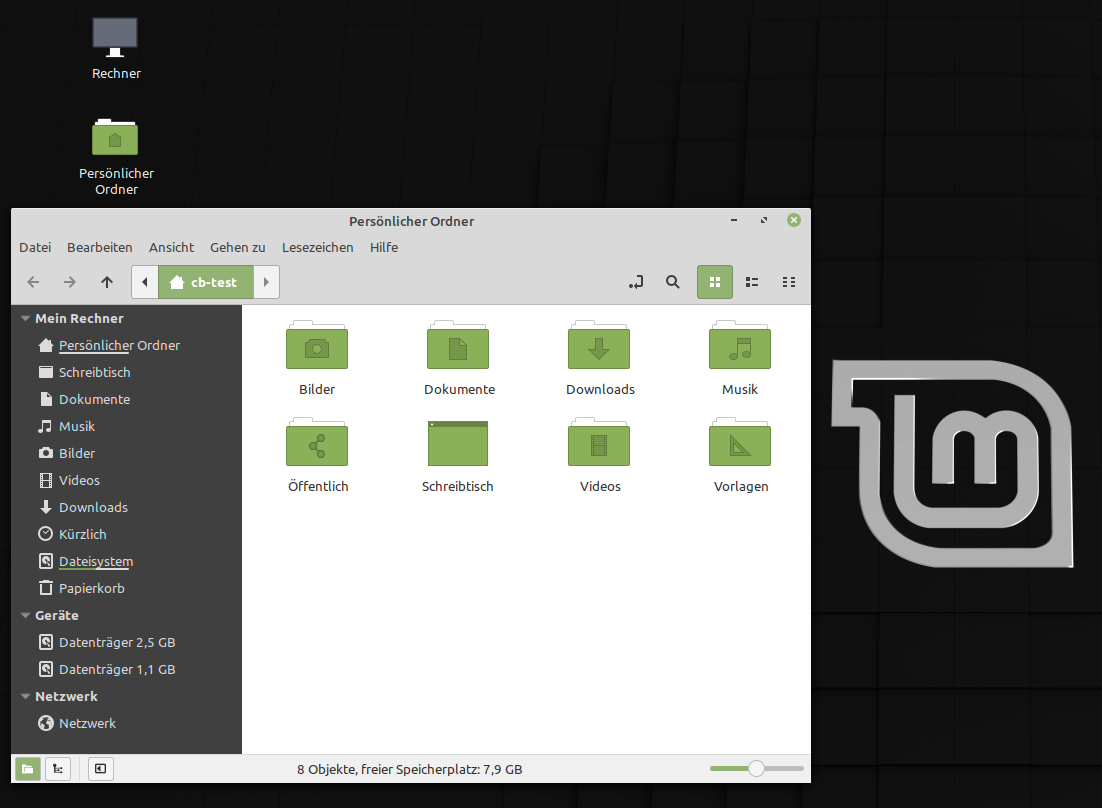Image resolution: width=1102 pixels, height=808 pixels.
Task: Open the Bearbeiten menu
Action: tap(100, 247)
